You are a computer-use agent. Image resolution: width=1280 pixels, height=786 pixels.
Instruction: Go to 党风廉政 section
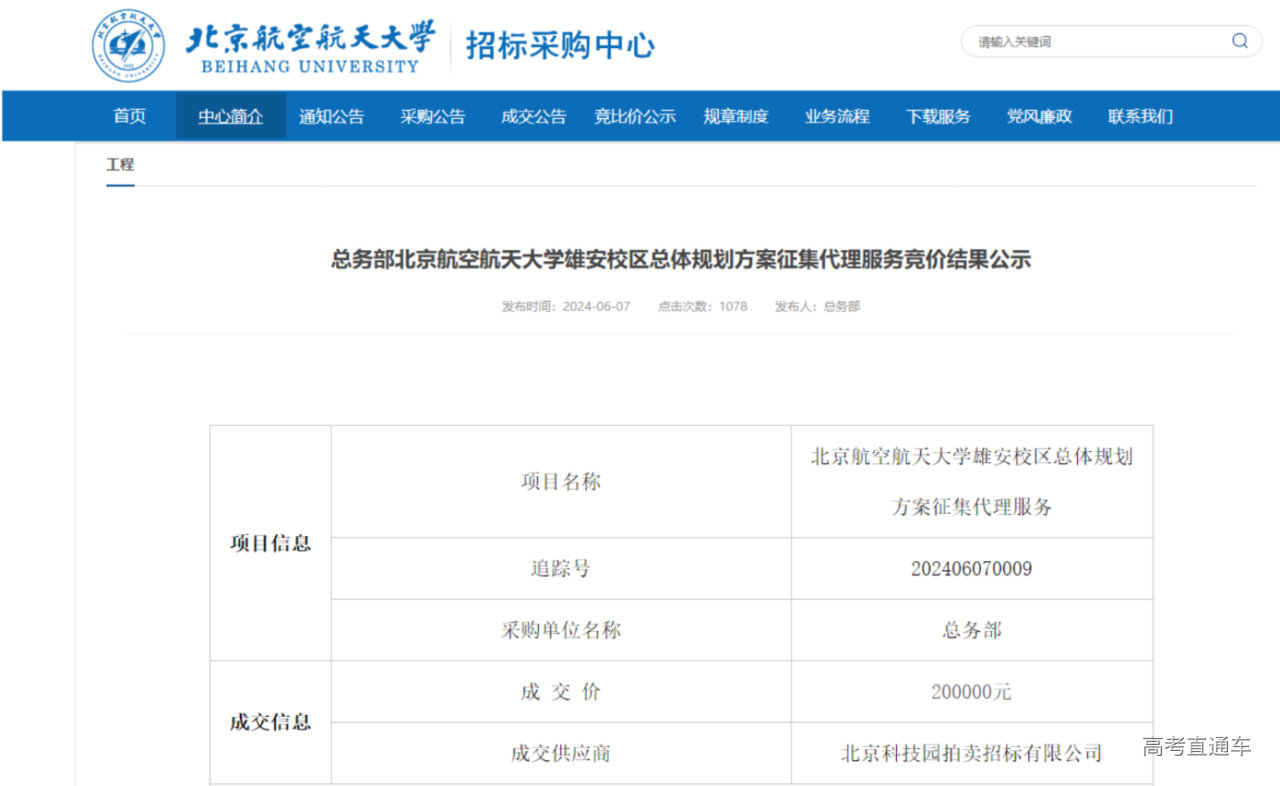point(1038,116)
